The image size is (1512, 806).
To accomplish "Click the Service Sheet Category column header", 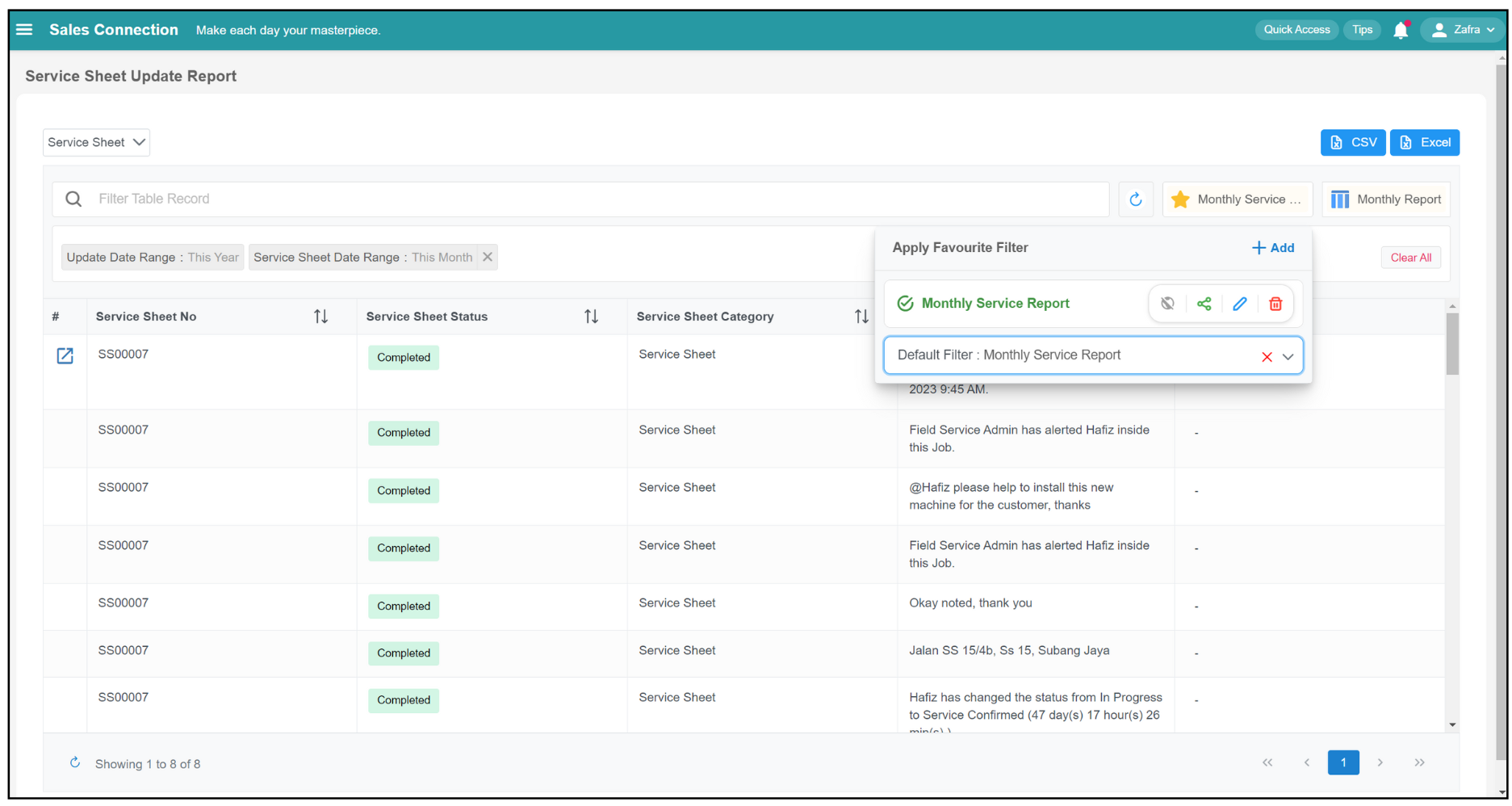I will 705,317.
